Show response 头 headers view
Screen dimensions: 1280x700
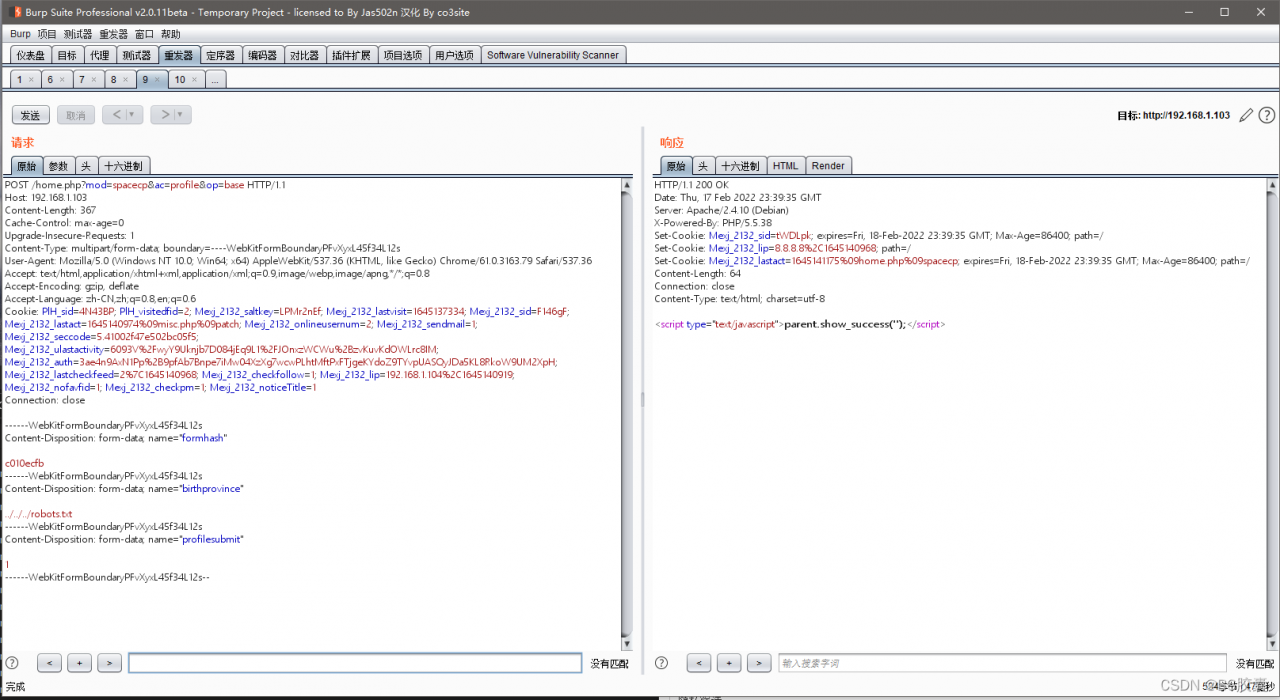(x=703, y=166)
